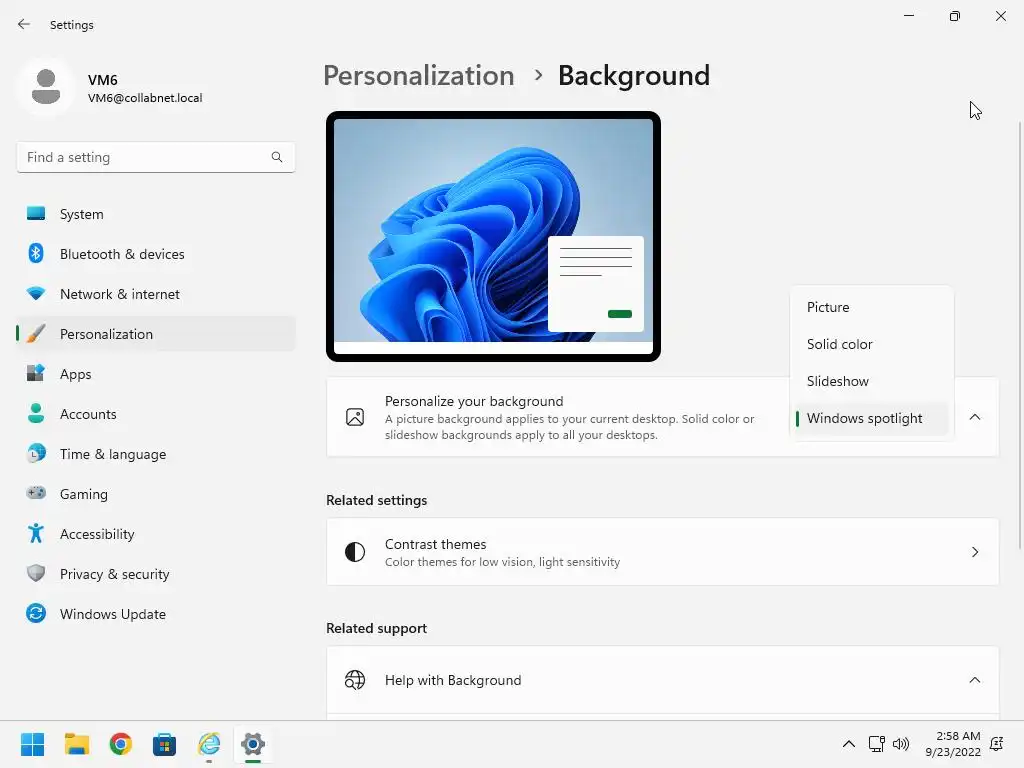Open the clock and date flyout
The height and width of the screenshot is (768, 1024).
tap(953, 744)
